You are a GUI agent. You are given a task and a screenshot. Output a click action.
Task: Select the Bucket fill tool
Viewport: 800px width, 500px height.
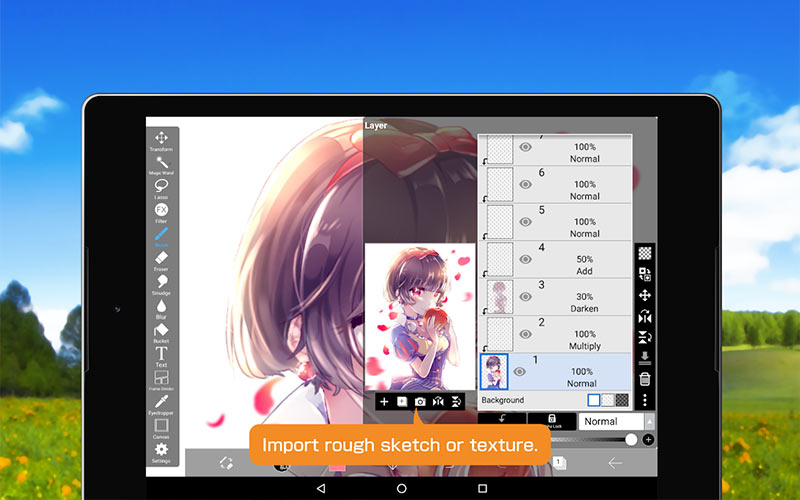[161, 332]
